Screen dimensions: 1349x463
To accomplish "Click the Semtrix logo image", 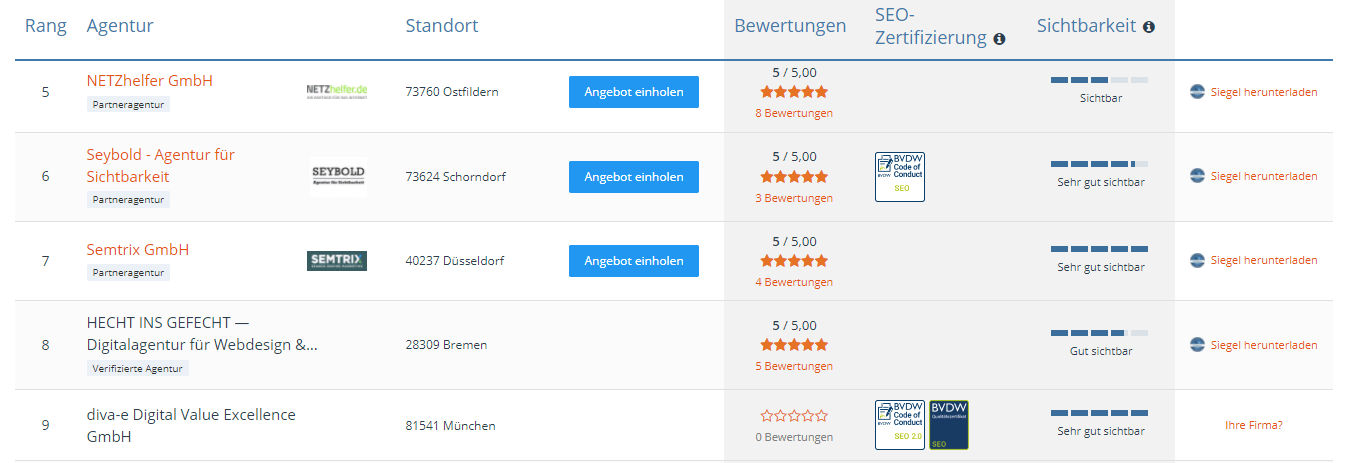I will click(337, 261).
